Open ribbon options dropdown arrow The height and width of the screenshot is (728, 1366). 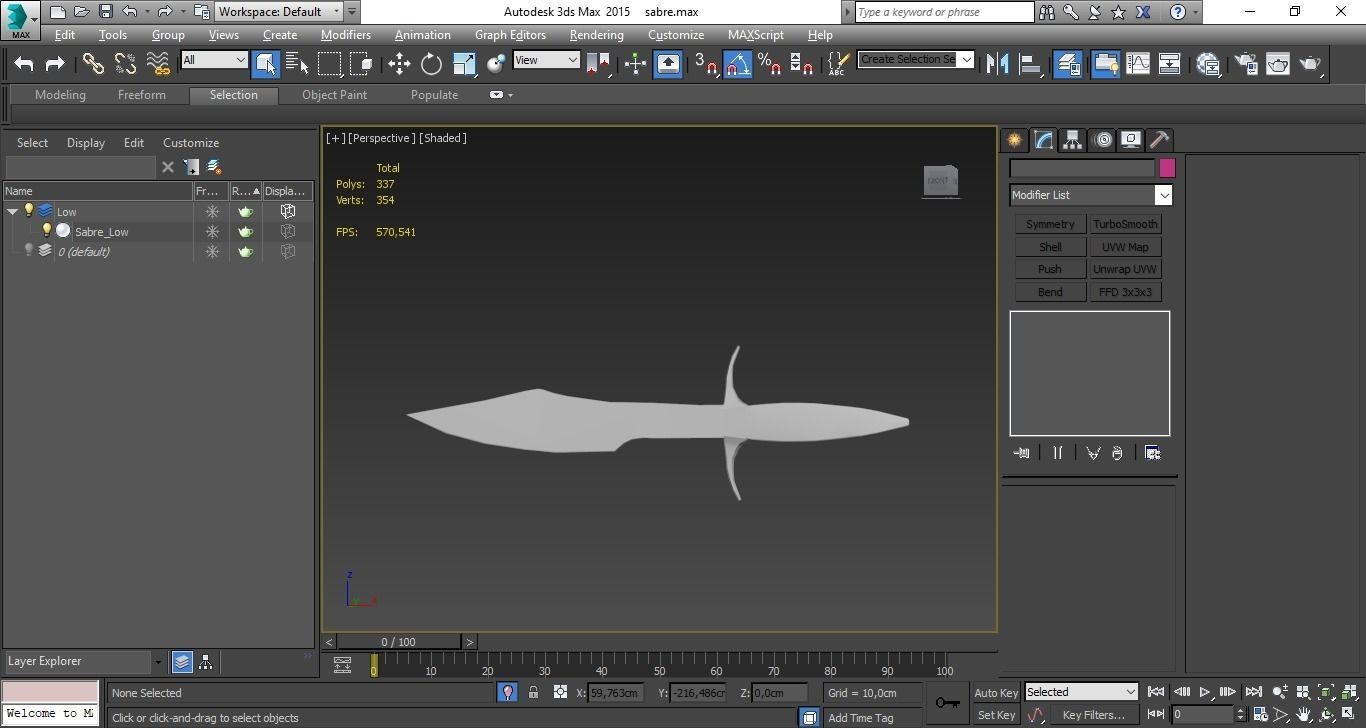coord(510,95)
